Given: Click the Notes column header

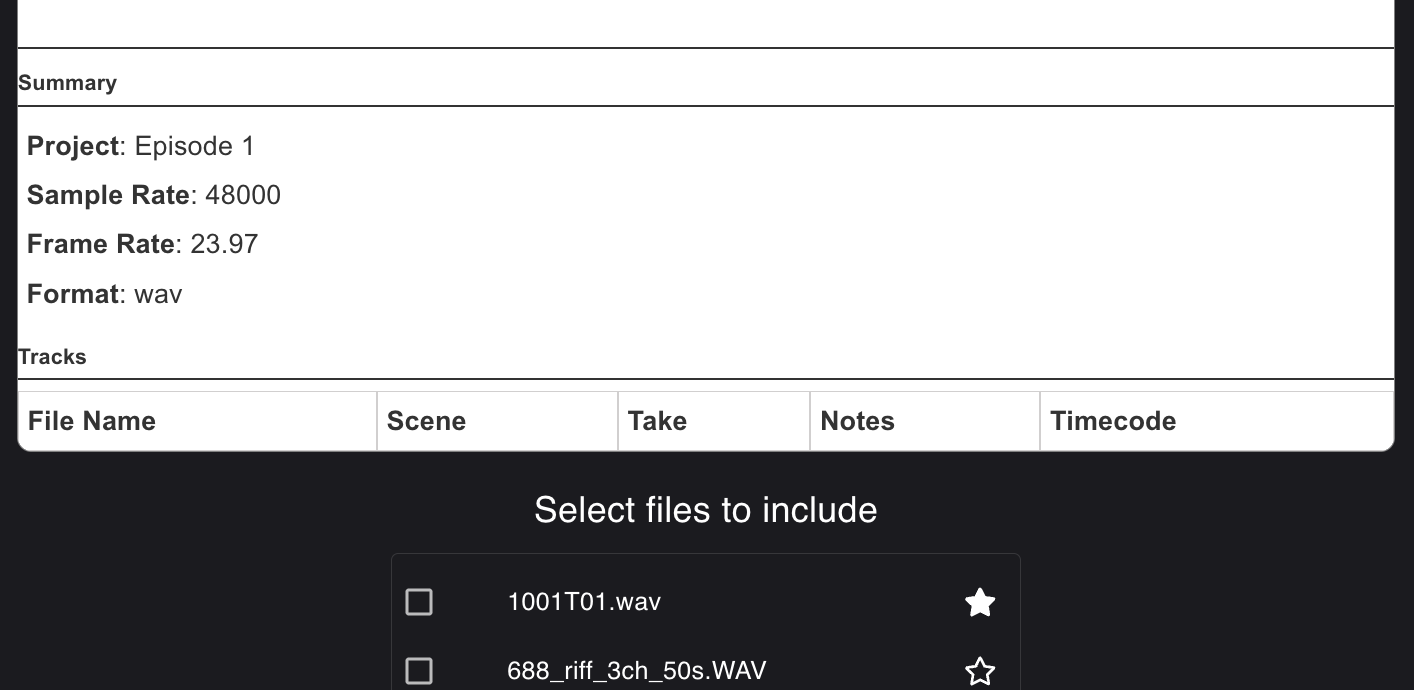Looking at the screenshot, I should pos(857,421).
